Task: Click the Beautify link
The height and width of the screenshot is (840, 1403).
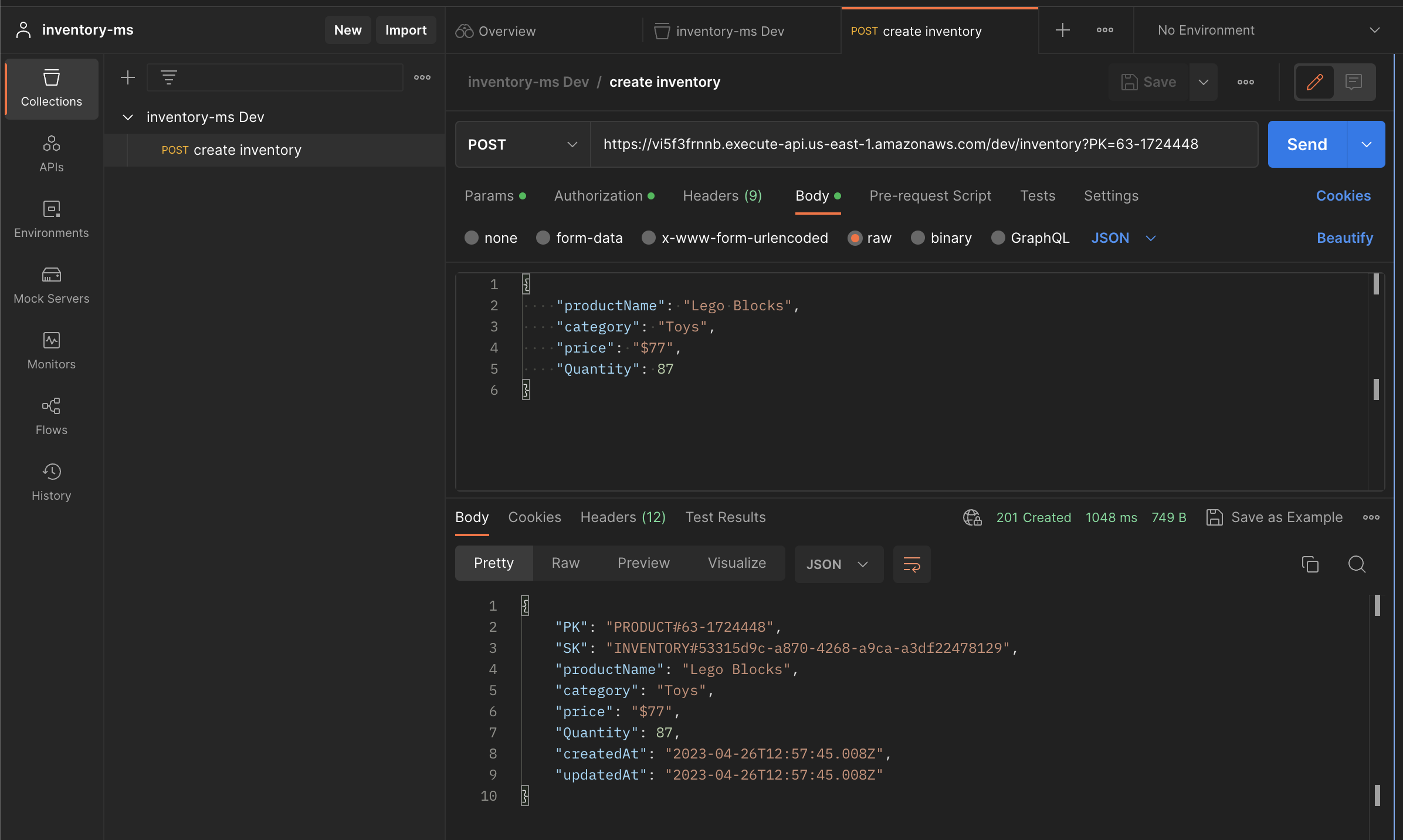Action: (1345, 238)
